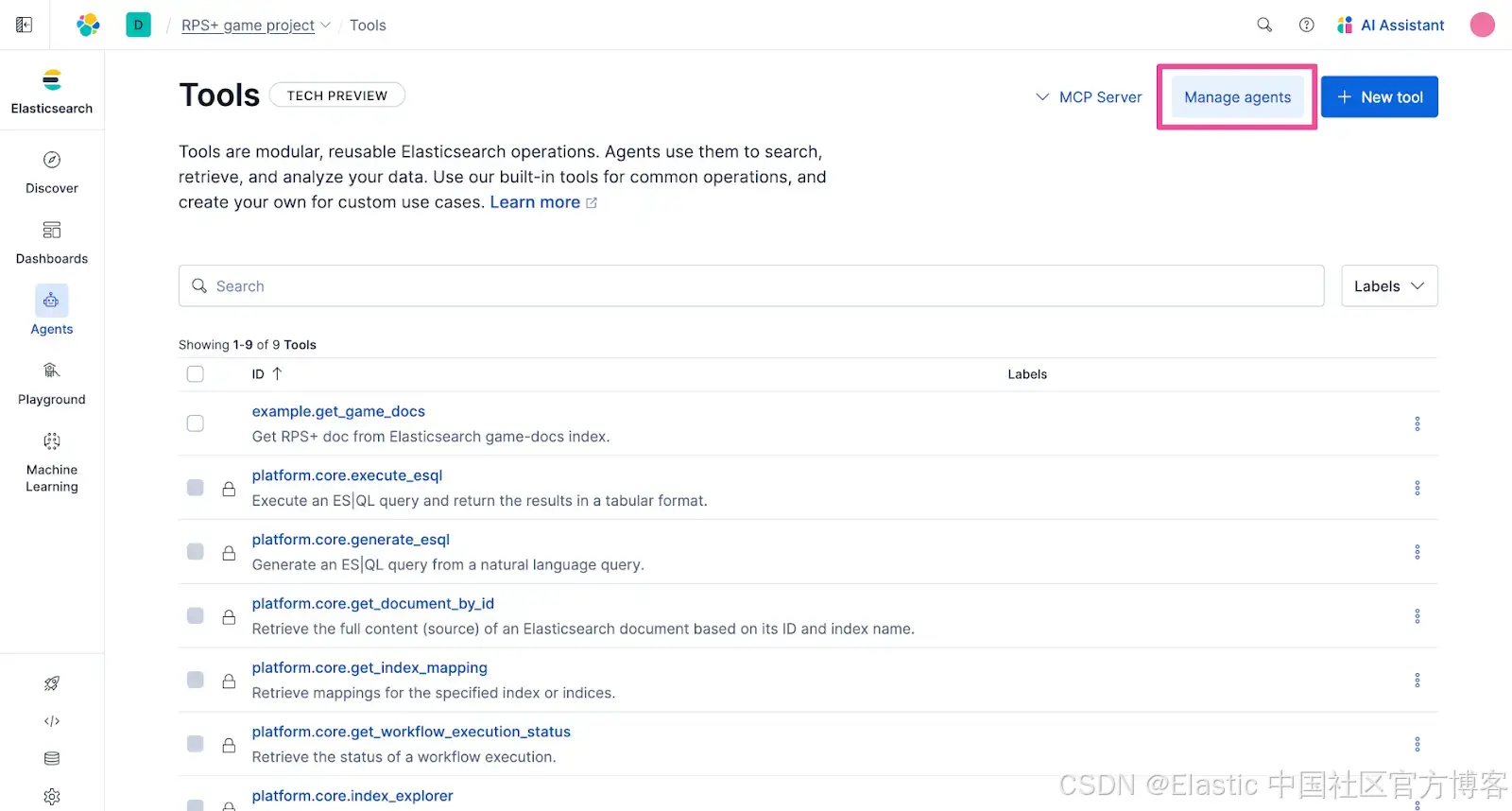1512x811 pixels.
Task: Create a New tool
Action: (x=1380, y=97)
